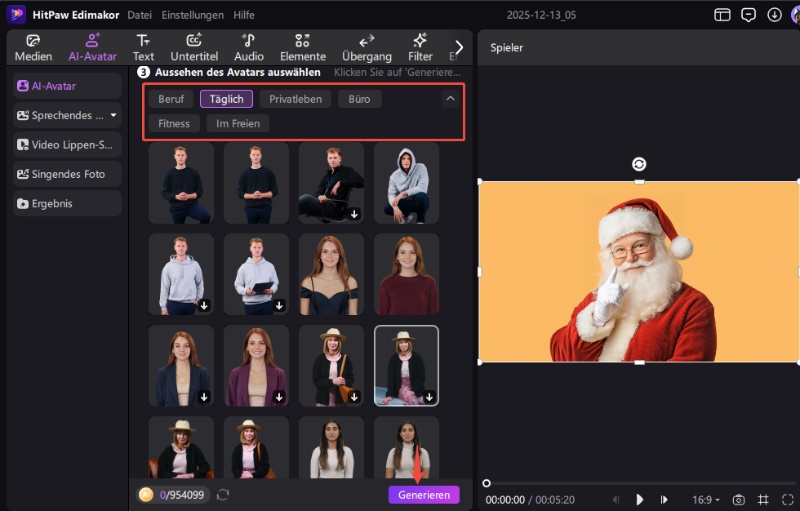Screen dimensions: 800x511
Task: Open the Elemente panel
Action: (x=302, y=47)
